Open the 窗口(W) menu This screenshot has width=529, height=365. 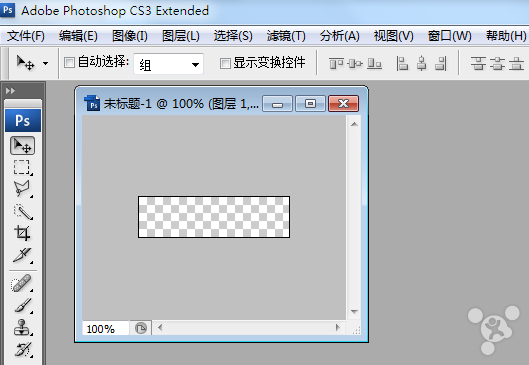449,36
